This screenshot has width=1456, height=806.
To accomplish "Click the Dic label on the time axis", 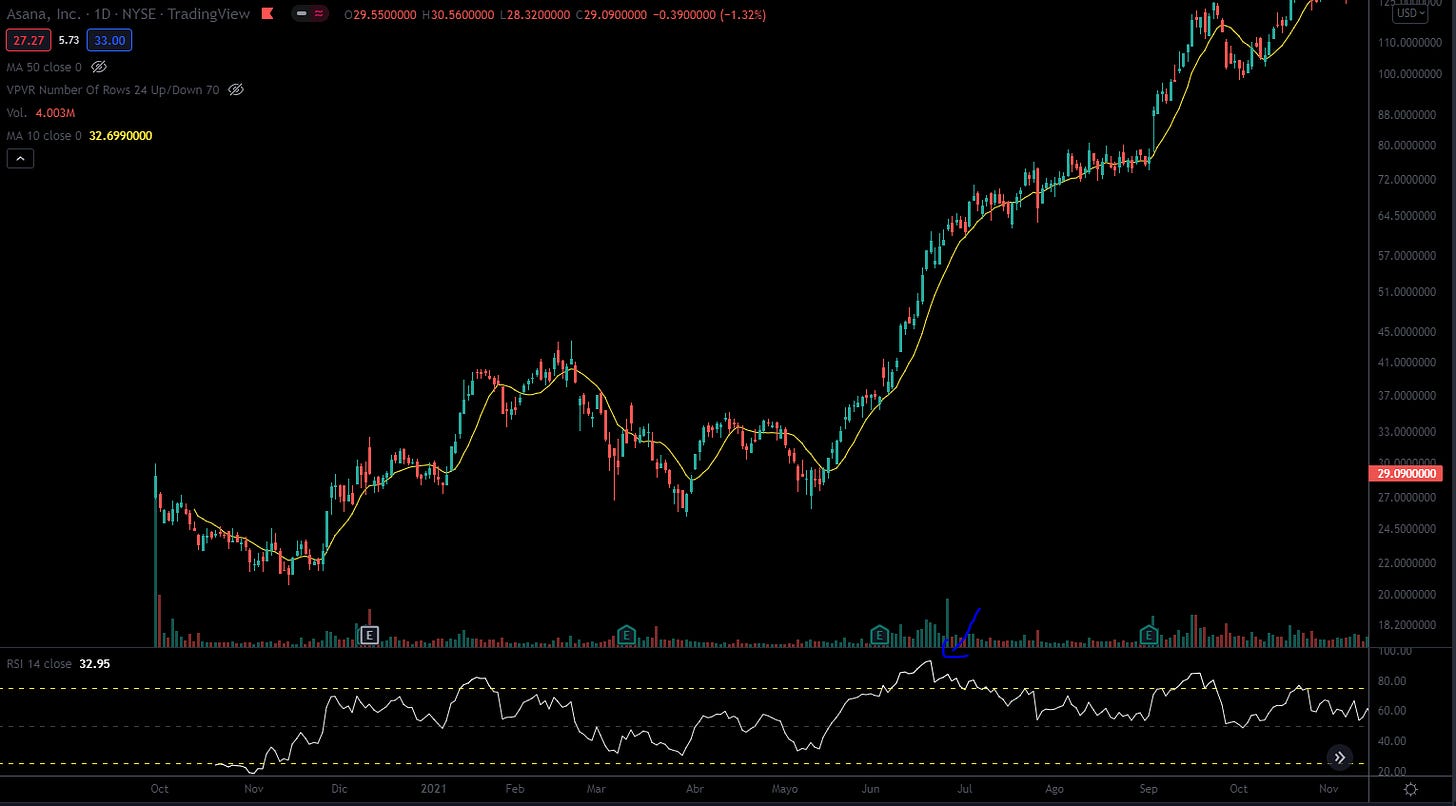I will [x=339, y=789].
